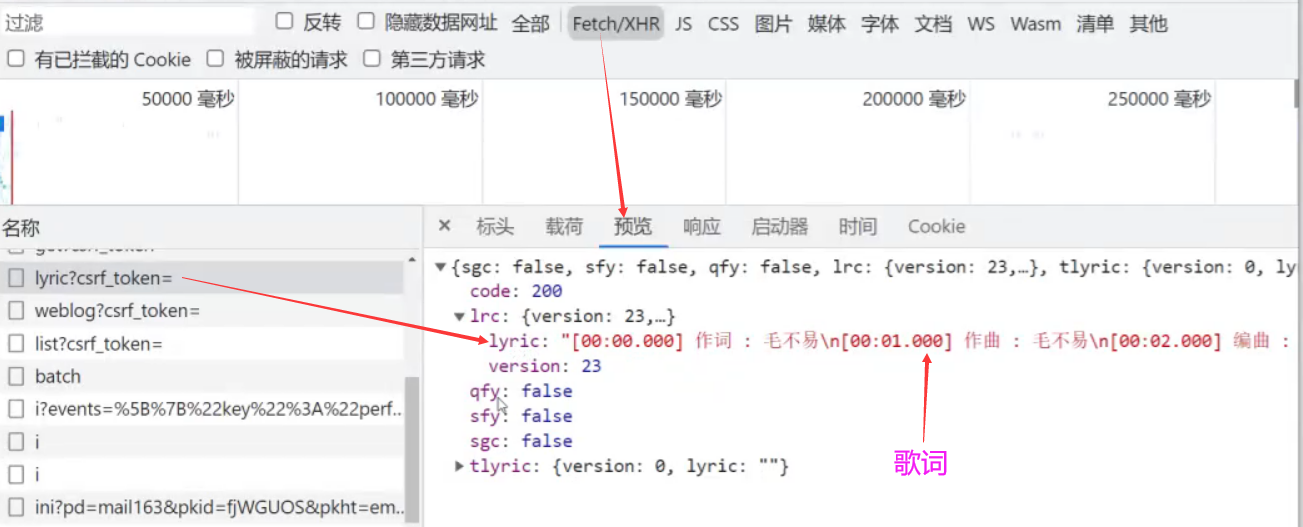Collapse the root JSON object
This screenshot has height=527, width=1303.
tap(440, 267)
